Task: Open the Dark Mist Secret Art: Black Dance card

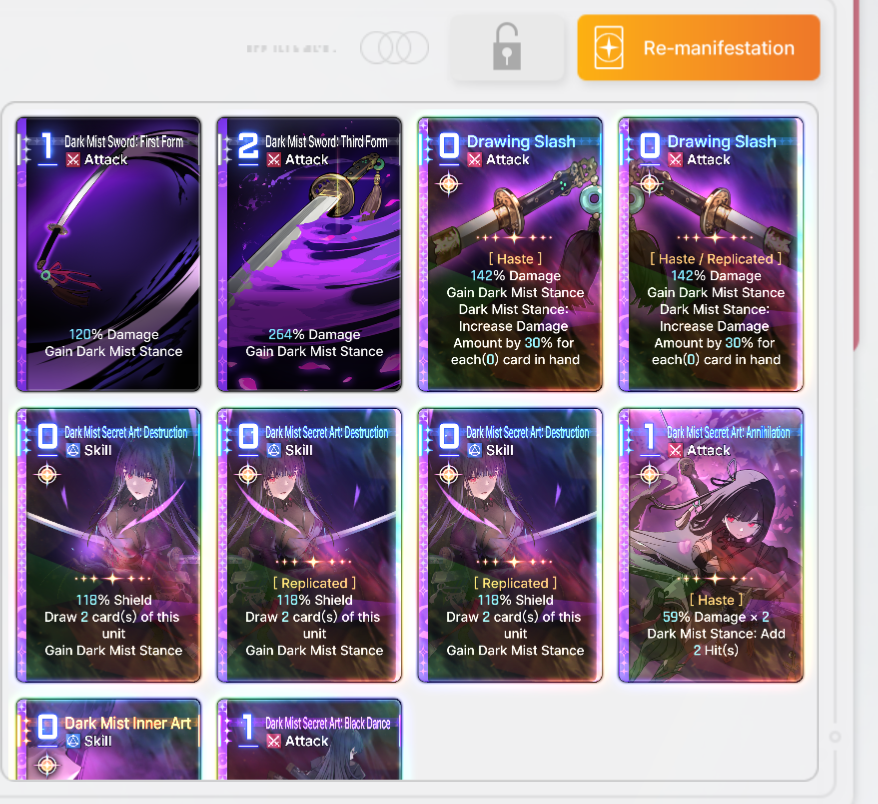Action: click(x=309, y=739)
